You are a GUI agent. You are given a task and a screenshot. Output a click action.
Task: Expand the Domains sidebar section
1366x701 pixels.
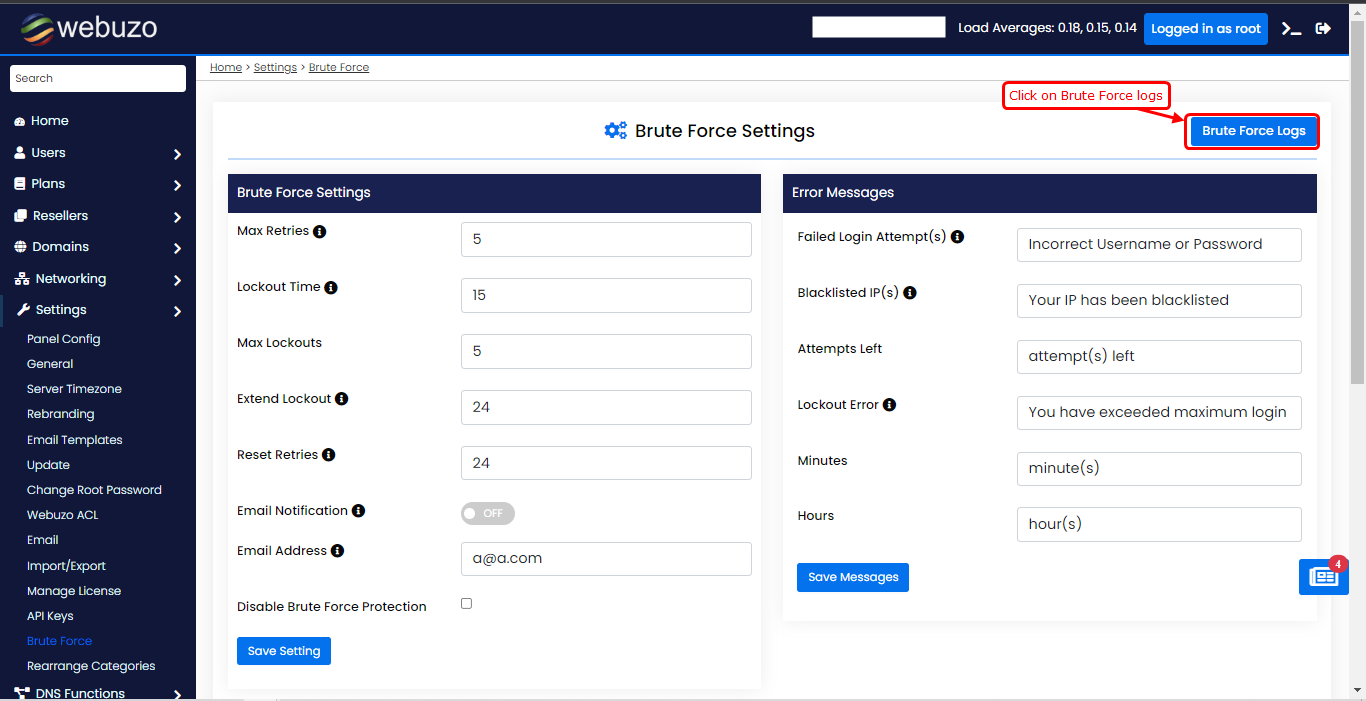[x=97, y=247]
